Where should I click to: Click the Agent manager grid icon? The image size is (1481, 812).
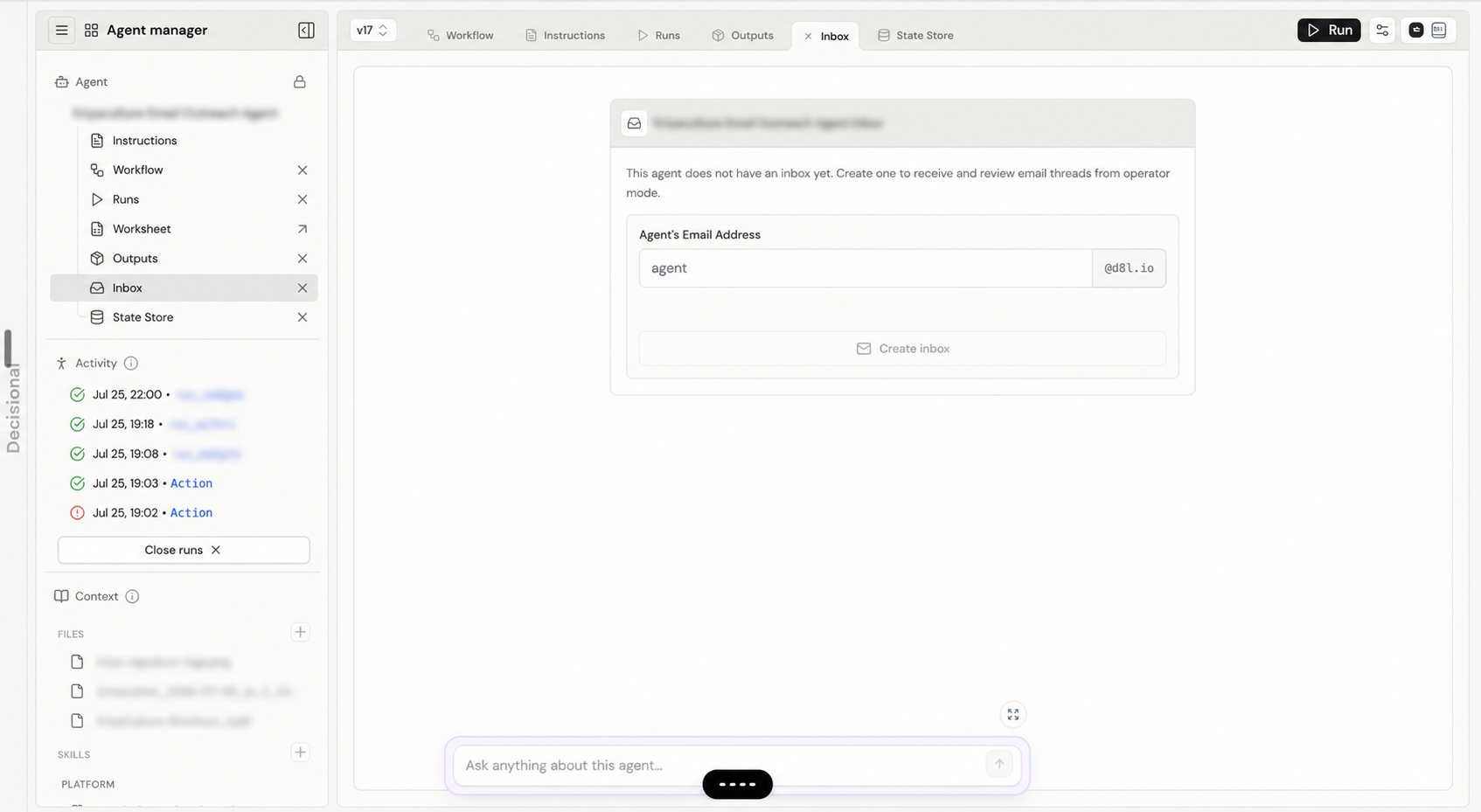91,30
